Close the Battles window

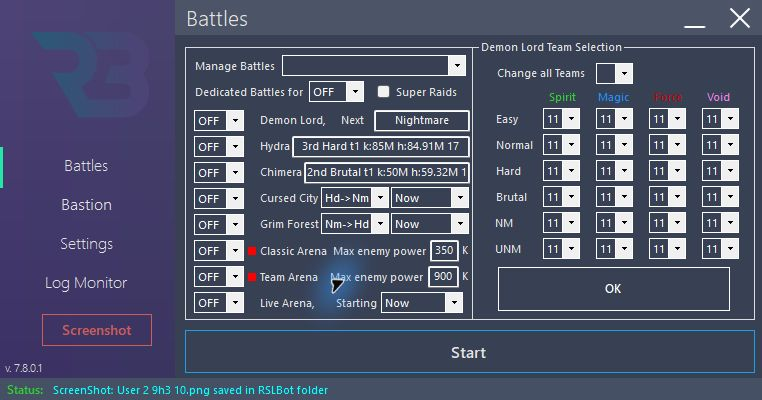point(740,18)
